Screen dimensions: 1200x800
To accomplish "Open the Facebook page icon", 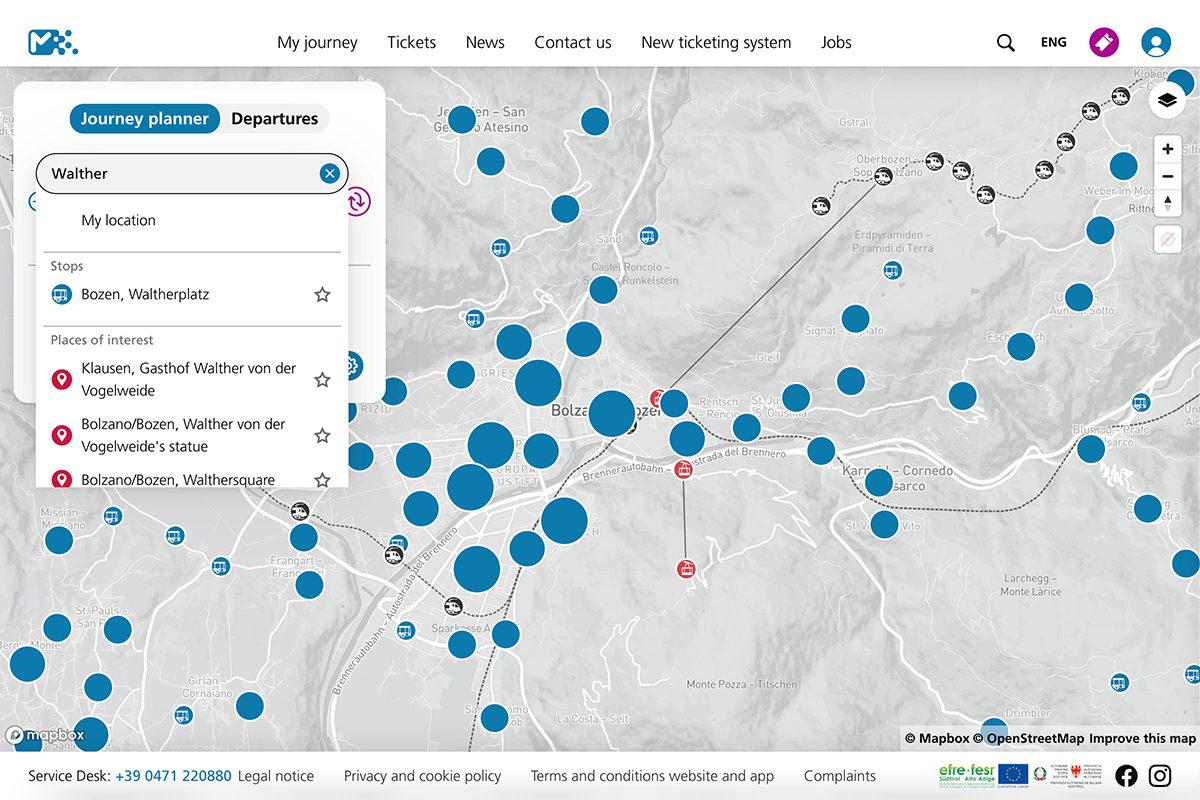I will (1126, 775).
